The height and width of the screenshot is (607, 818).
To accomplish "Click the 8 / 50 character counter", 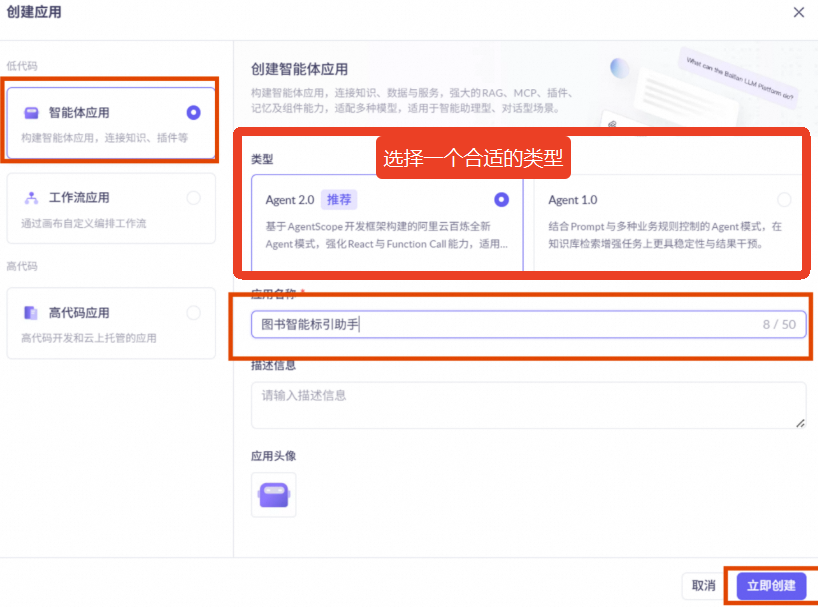I will point(779,324).
